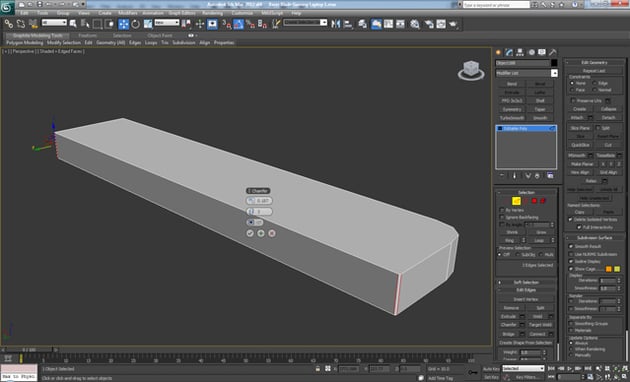Open the Customize menu

pos(242,13)
